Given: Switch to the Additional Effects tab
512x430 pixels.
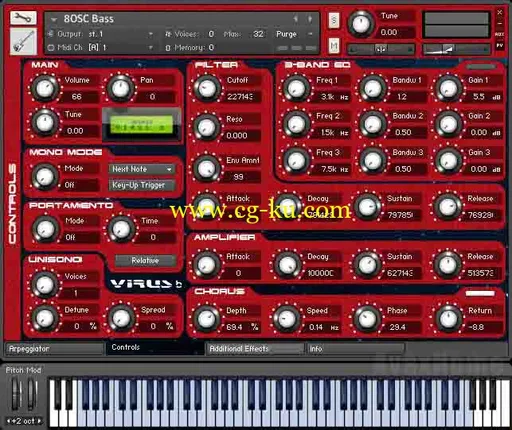Looking at the screenshot, I should 255,349.
